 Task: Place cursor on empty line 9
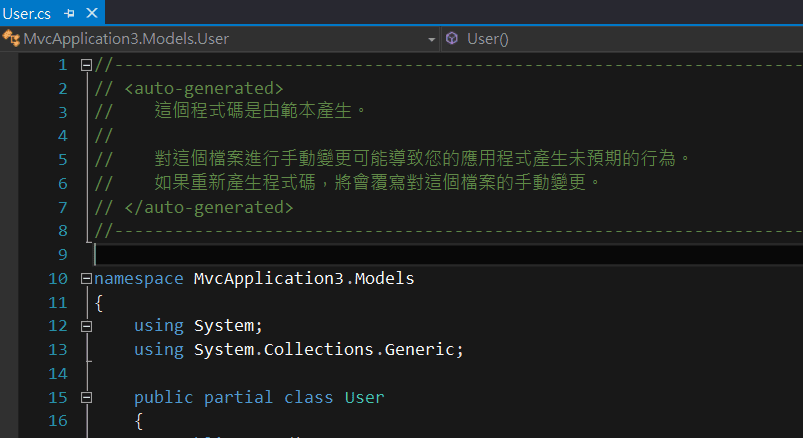pos(400,254)
